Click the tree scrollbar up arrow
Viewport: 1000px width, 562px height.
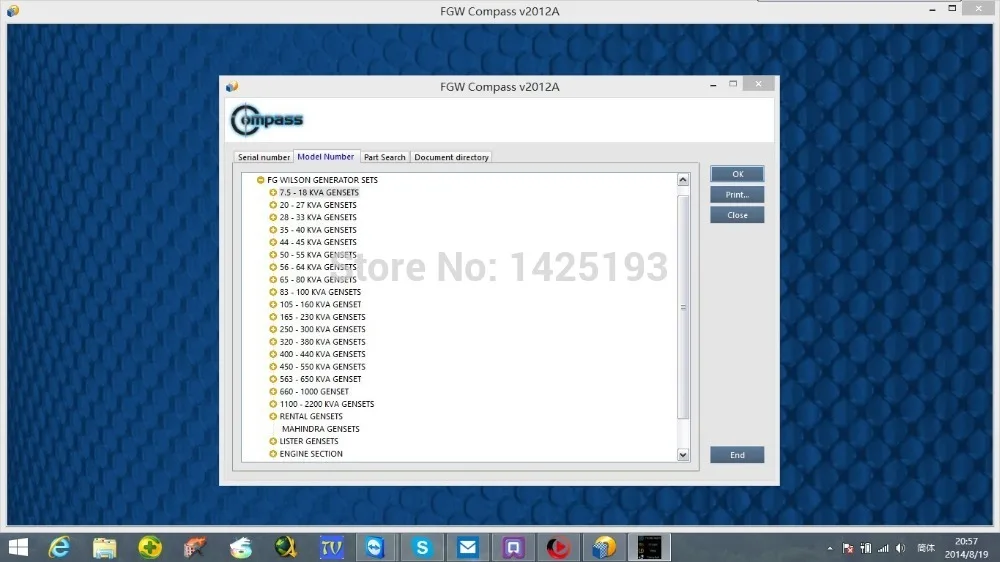tap(683, 180)
